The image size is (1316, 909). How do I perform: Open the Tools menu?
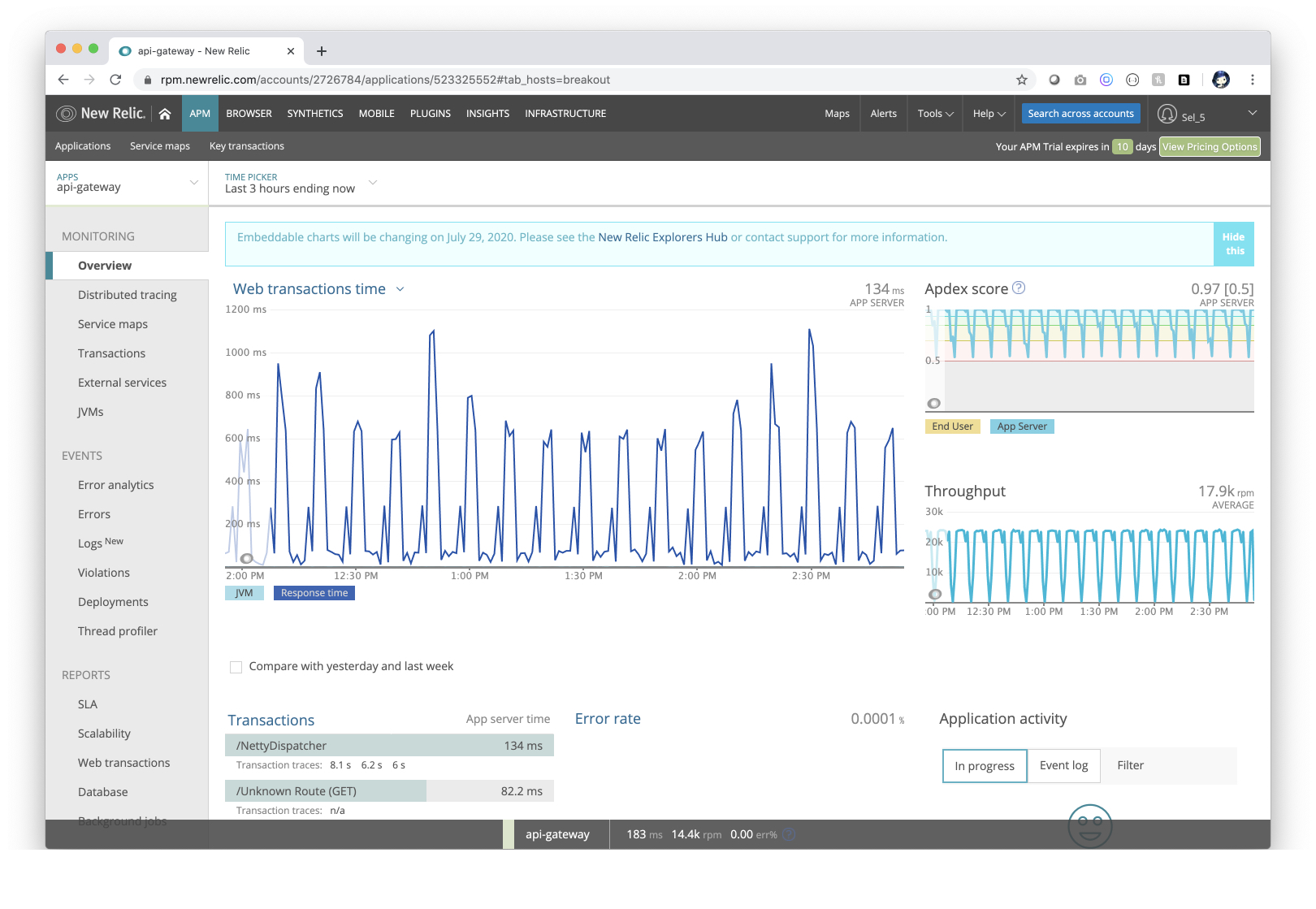pyautogui.click(x=936, y=114)
